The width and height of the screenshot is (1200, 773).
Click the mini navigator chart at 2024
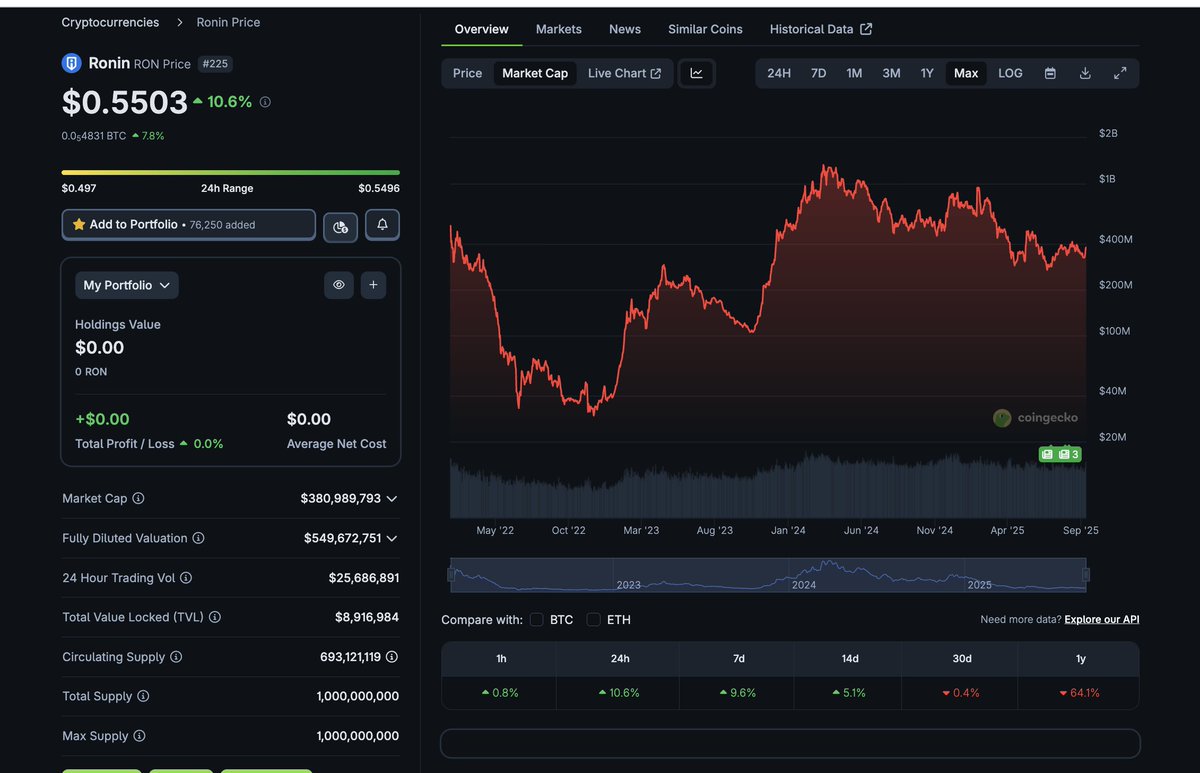[804, 584]
